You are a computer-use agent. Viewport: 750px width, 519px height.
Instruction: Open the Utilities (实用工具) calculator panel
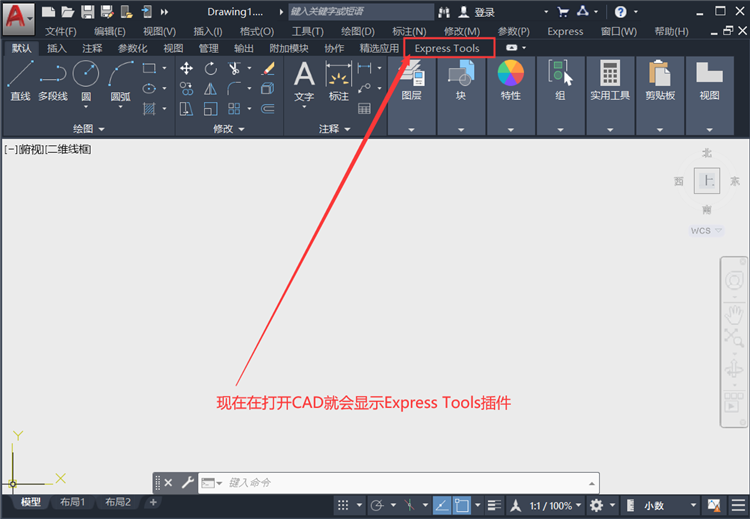(610, 80)
